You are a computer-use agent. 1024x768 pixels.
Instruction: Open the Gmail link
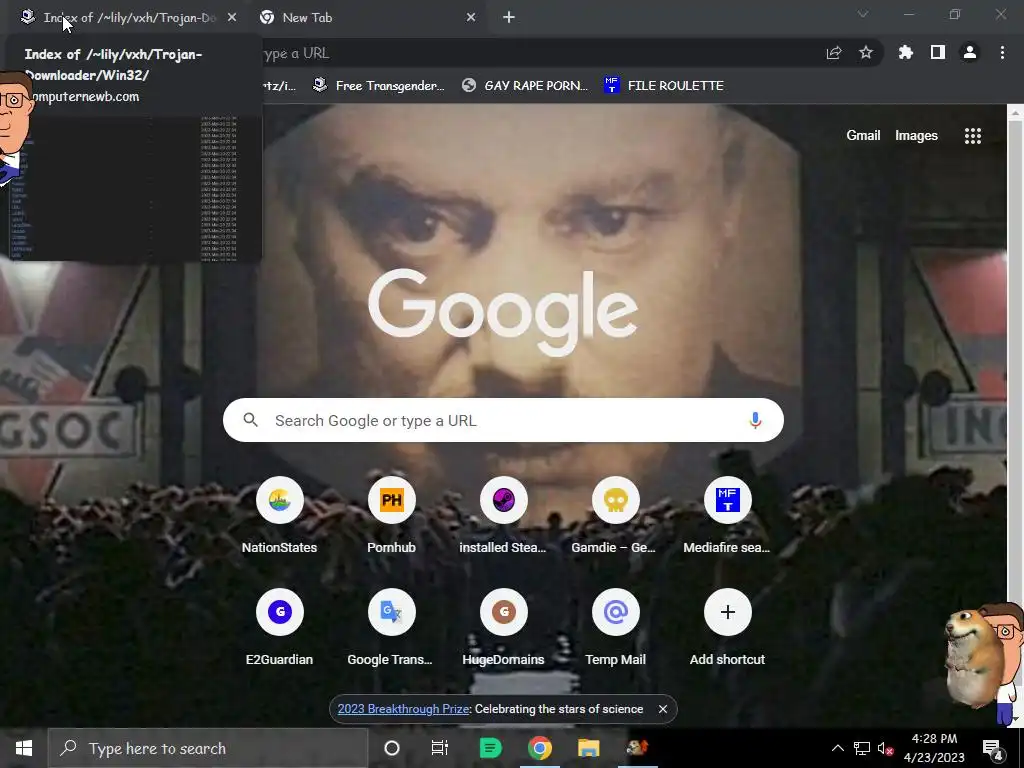863,135
